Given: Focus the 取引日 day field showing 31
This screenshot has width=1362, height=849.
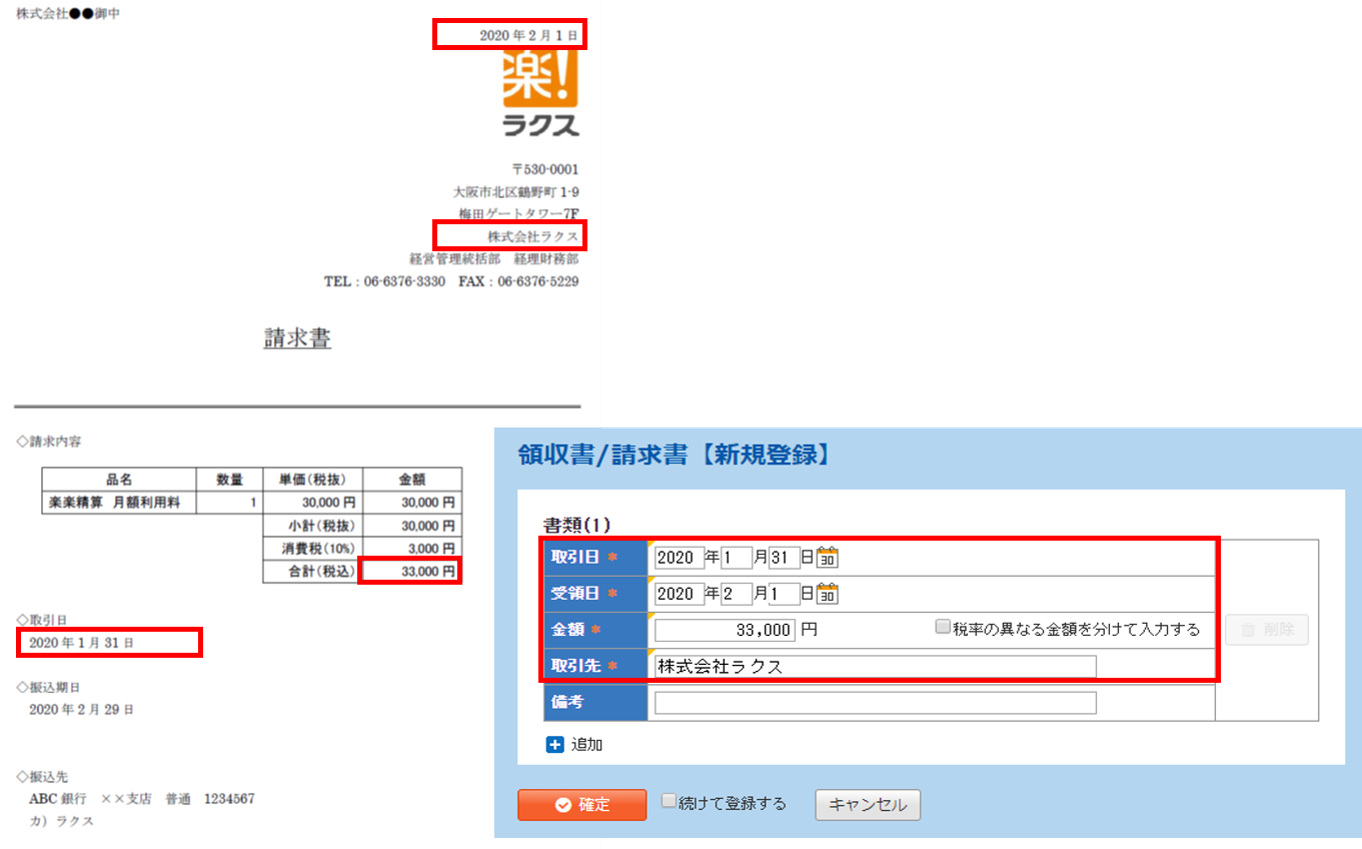Looking at the screenshot, I should point(784,557).
